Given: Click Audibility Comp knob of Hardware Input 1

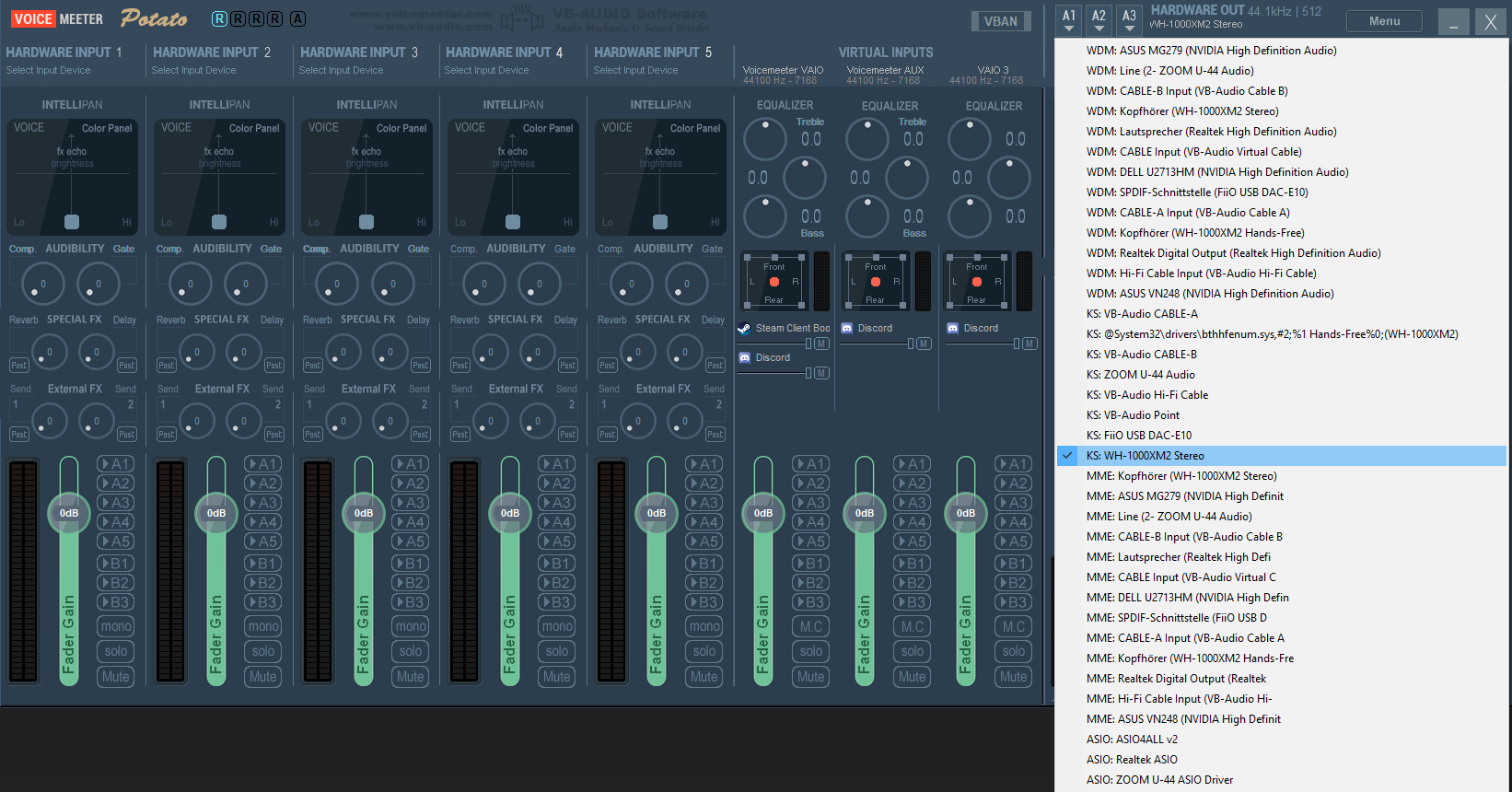Looking at the screenshot, I should (42, 284).
